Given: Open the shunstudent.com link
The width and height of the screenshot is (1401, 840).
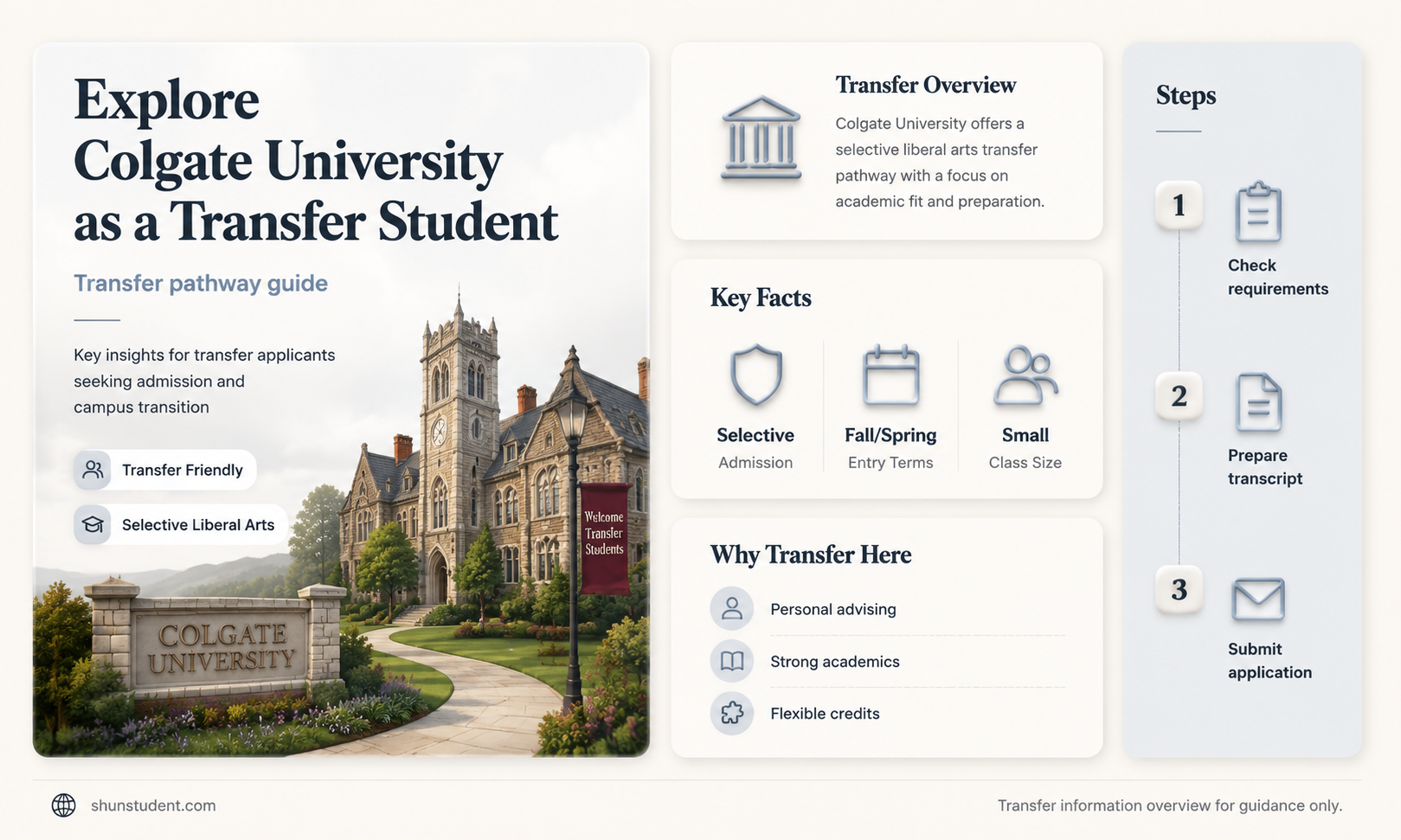Looking at the screenshot, I should click(x=153, y=805).
